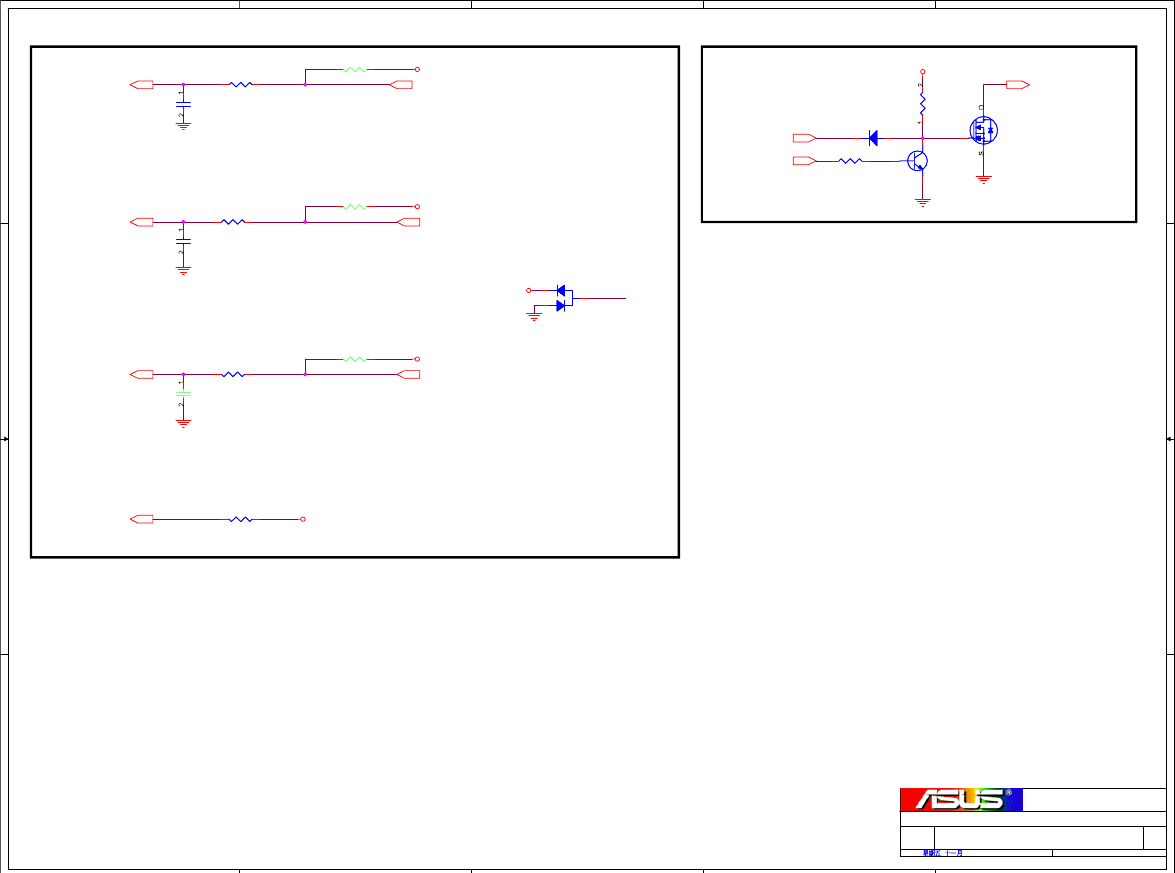Select the MOSFET transistor symbol
This screenshot has height=873, width=1175.
coord(983,130)
